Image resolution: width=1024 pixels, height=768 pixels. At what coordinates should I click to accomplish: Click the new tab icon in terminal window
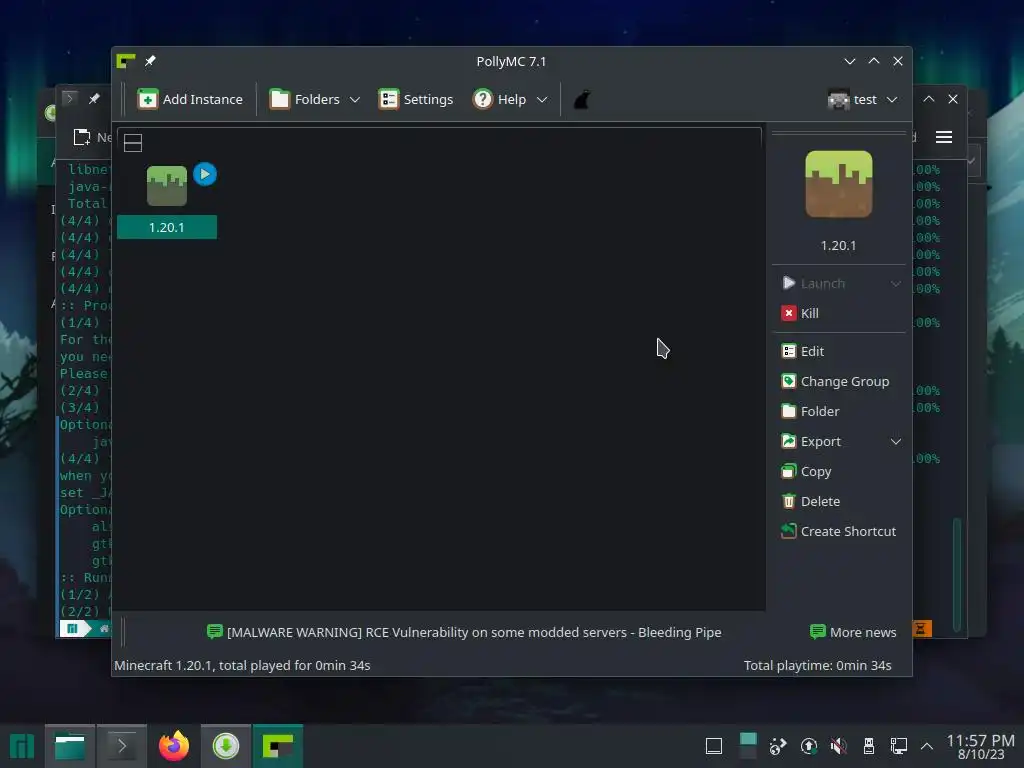[x=82, y=137]
